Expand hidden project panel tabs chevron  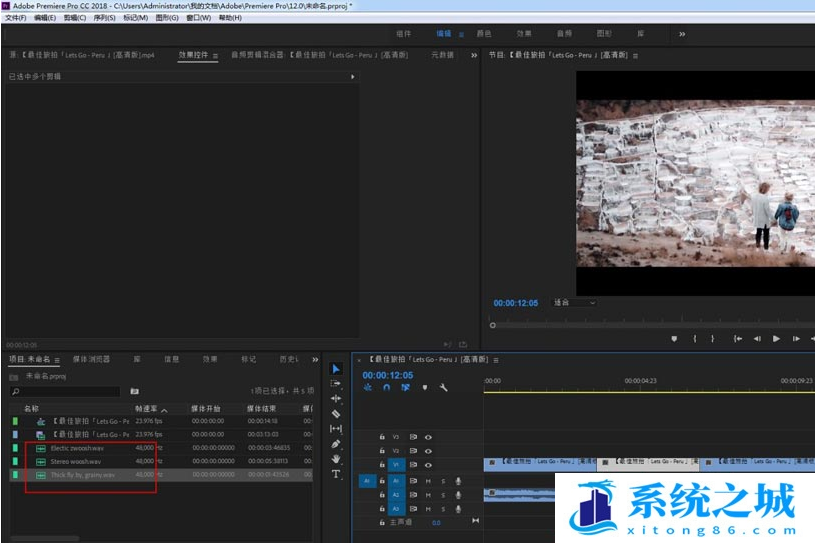316,359
